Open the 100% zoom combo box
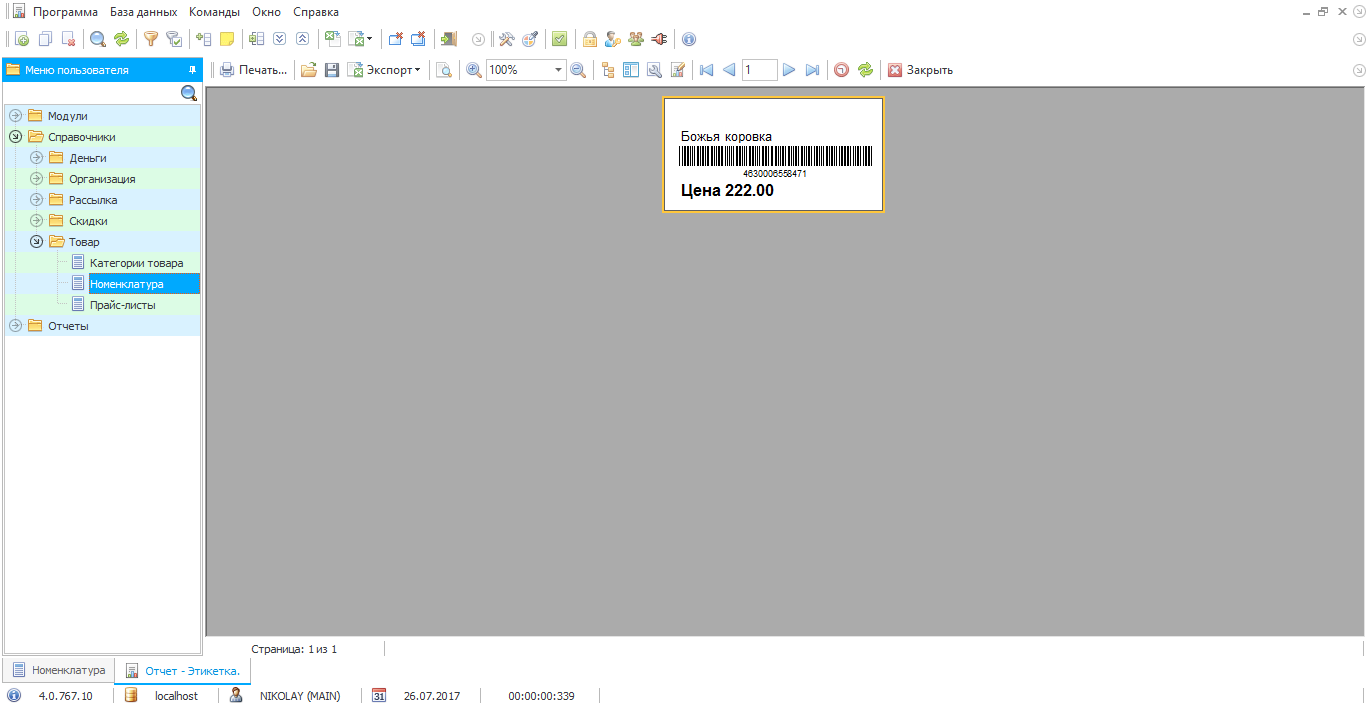 [526, 70]
